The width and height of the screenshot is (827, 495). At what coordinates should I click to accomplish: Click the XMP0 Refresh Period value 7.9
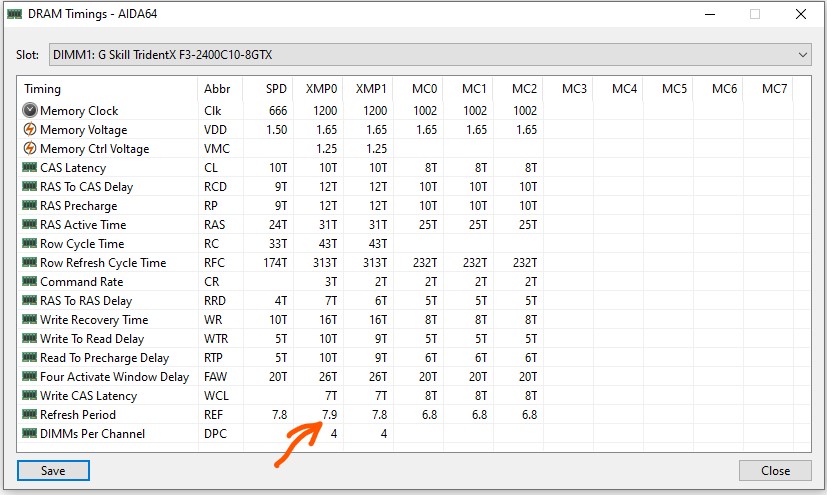coord(329,414)
